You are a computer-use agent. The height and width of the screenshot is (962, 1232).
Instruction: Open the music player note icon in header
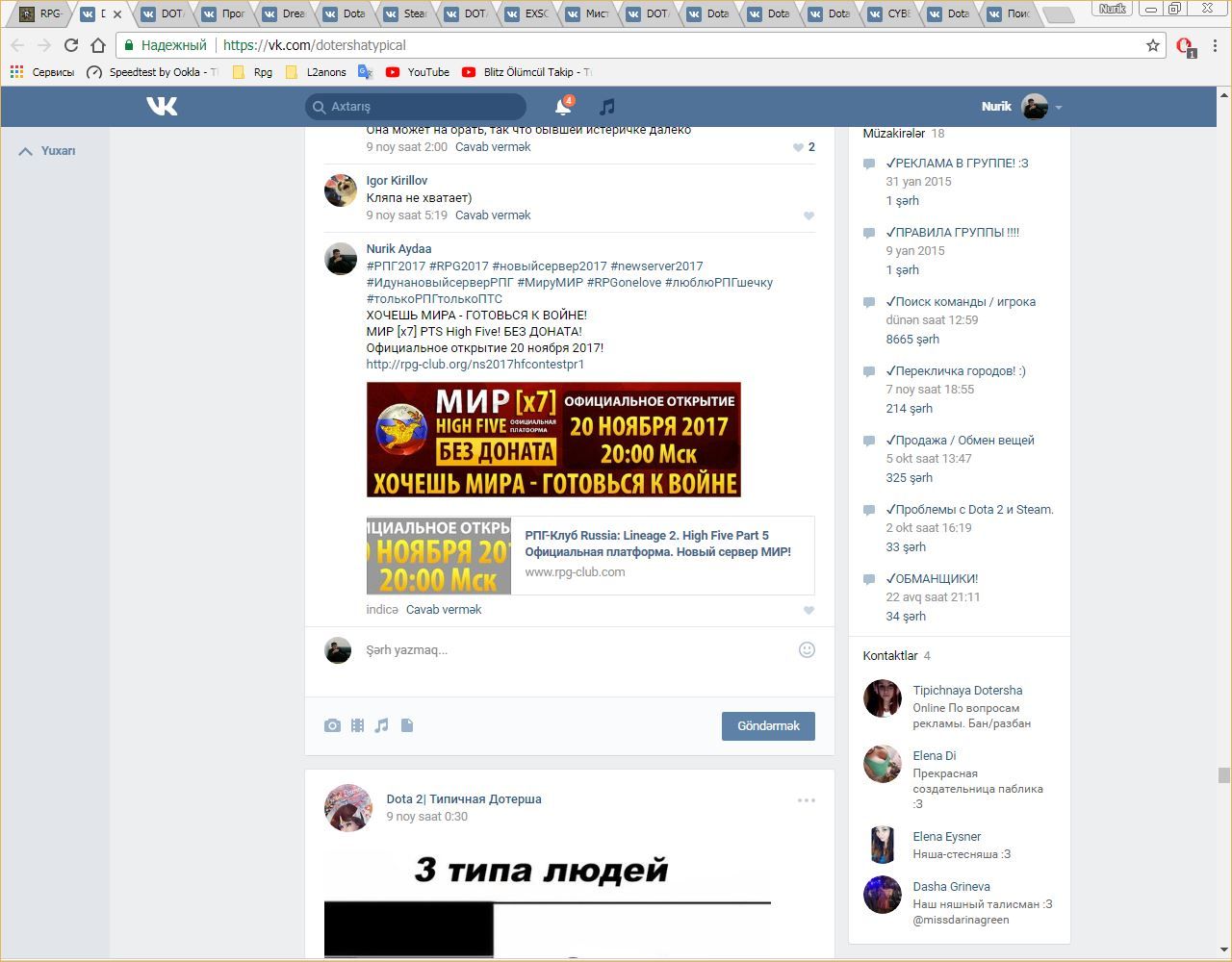607,106
